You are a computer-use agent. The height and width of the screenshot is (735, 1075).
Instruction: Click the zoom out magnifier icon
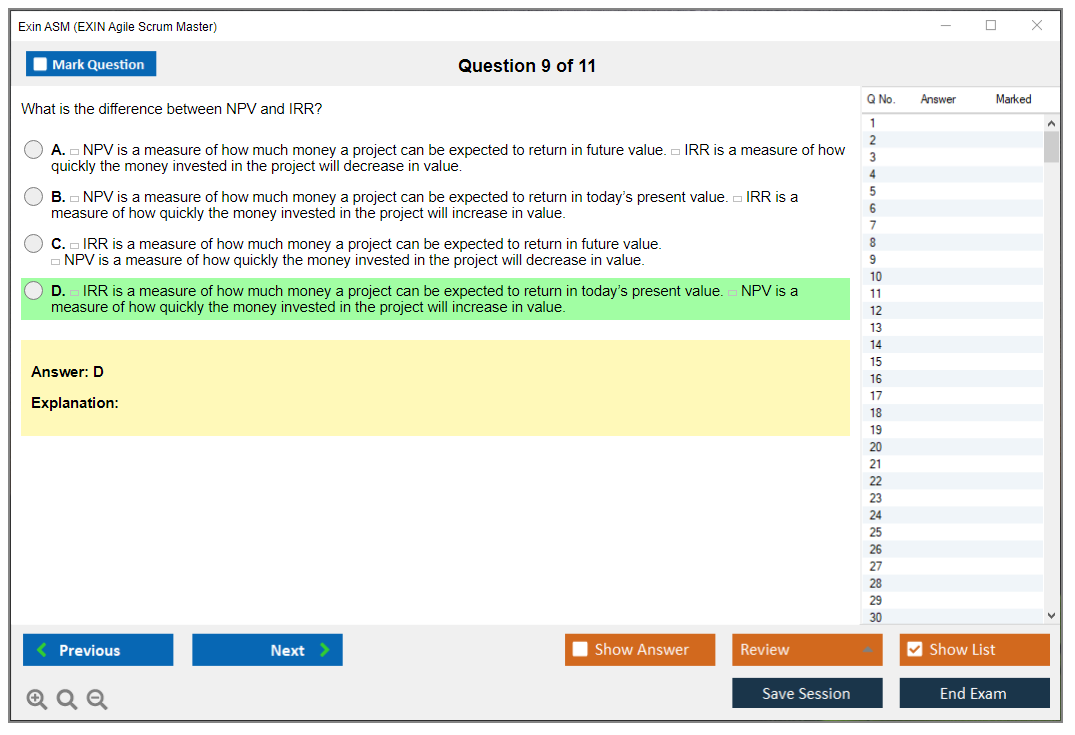(x=97, y=700)
